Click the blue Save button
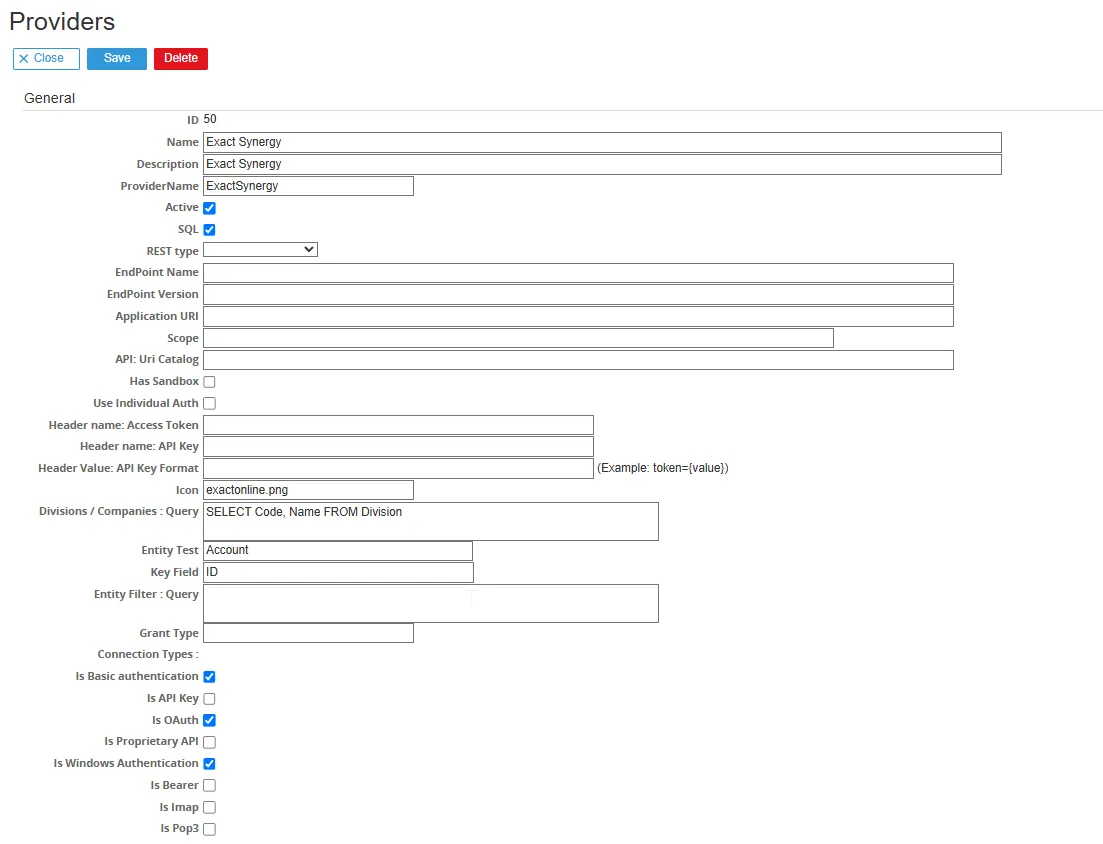 [117, 59]
